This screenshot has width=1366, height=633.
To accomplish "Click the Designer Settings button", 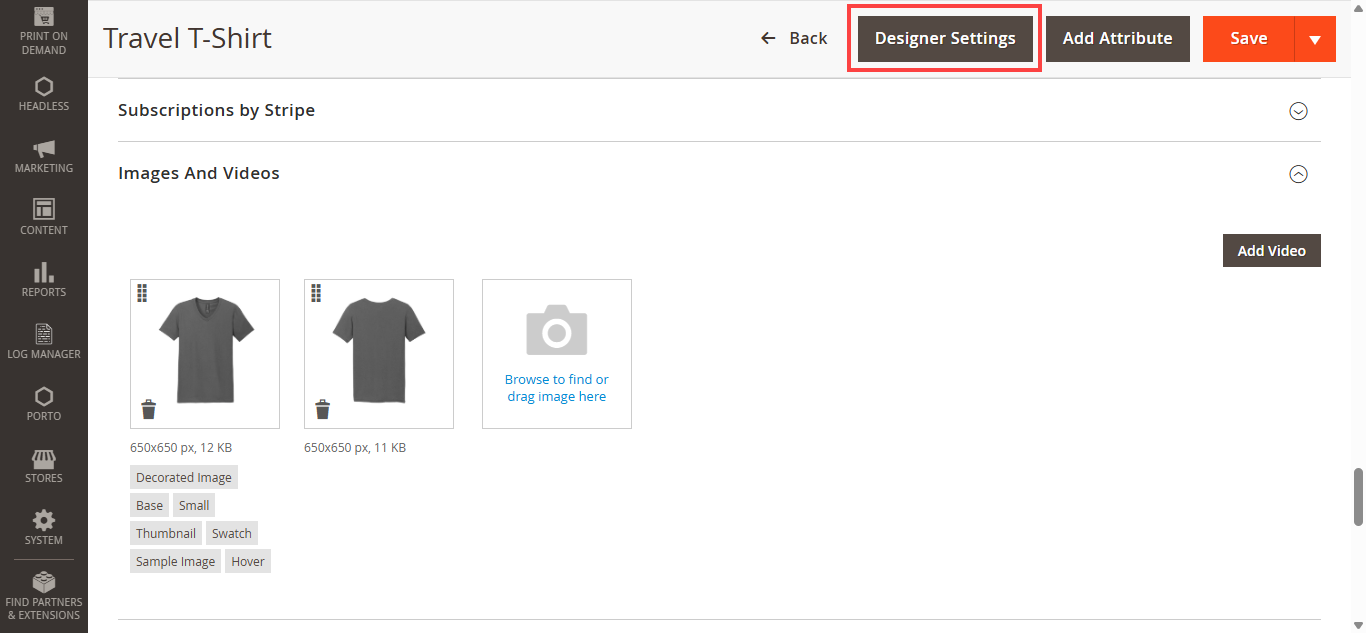I will point(945,39).
